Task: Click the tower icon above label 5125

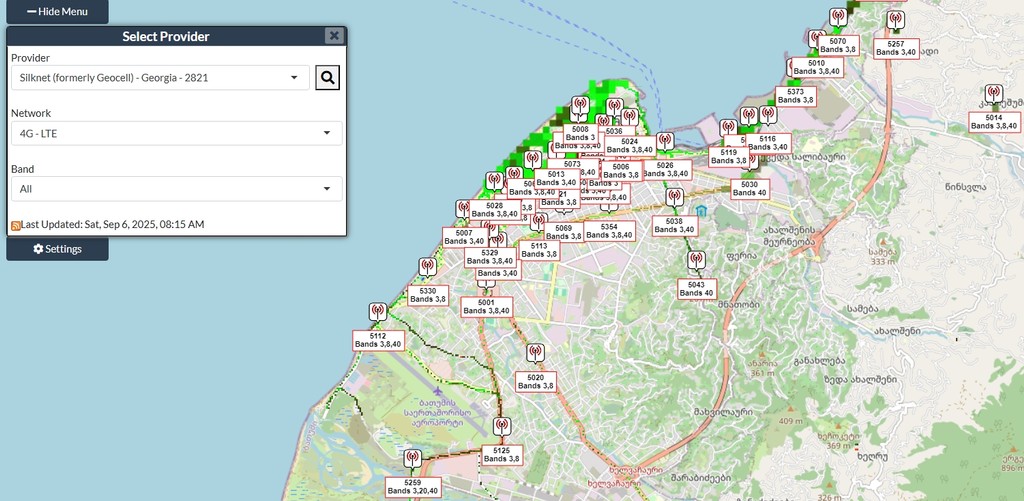Action: pos(502,427)
